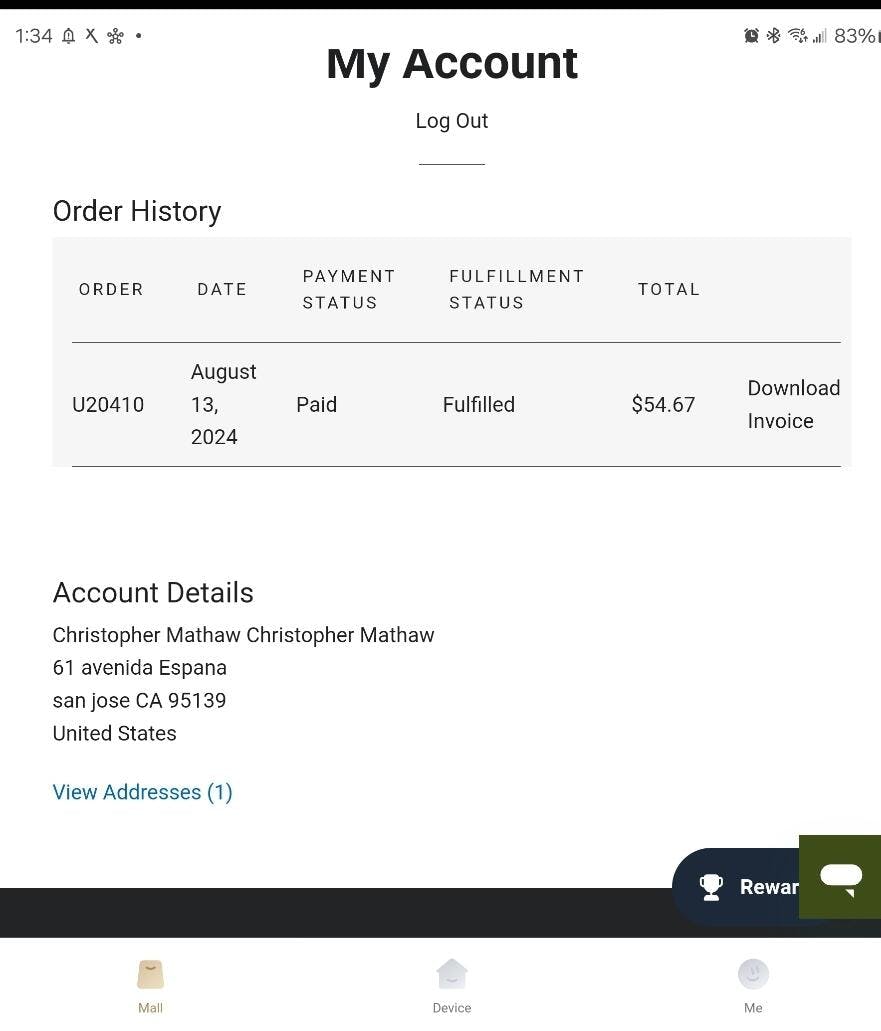Tap the $54.67 order total

(663, 405)
